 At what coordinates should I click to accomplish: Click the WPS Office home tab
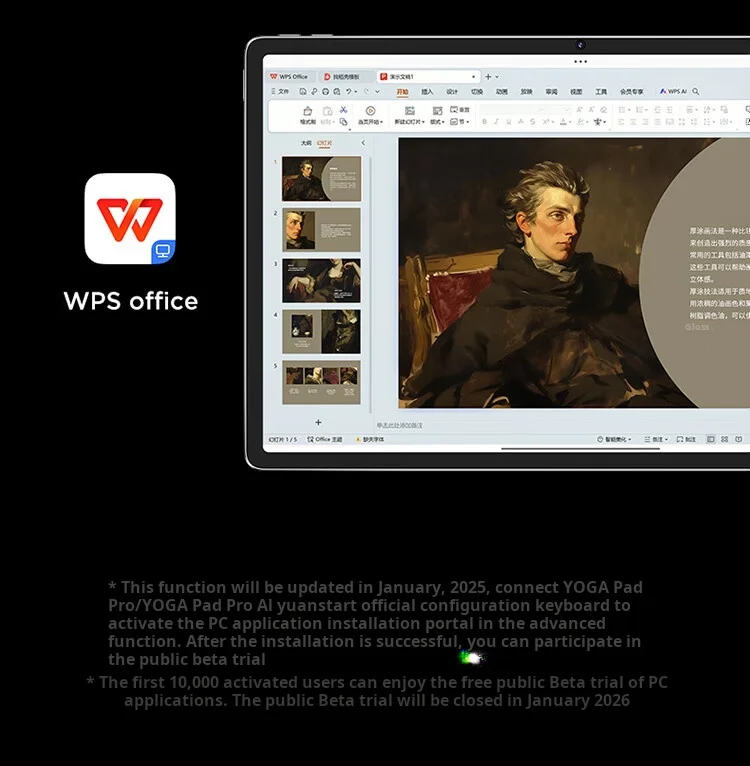click(x=289, y=77)
